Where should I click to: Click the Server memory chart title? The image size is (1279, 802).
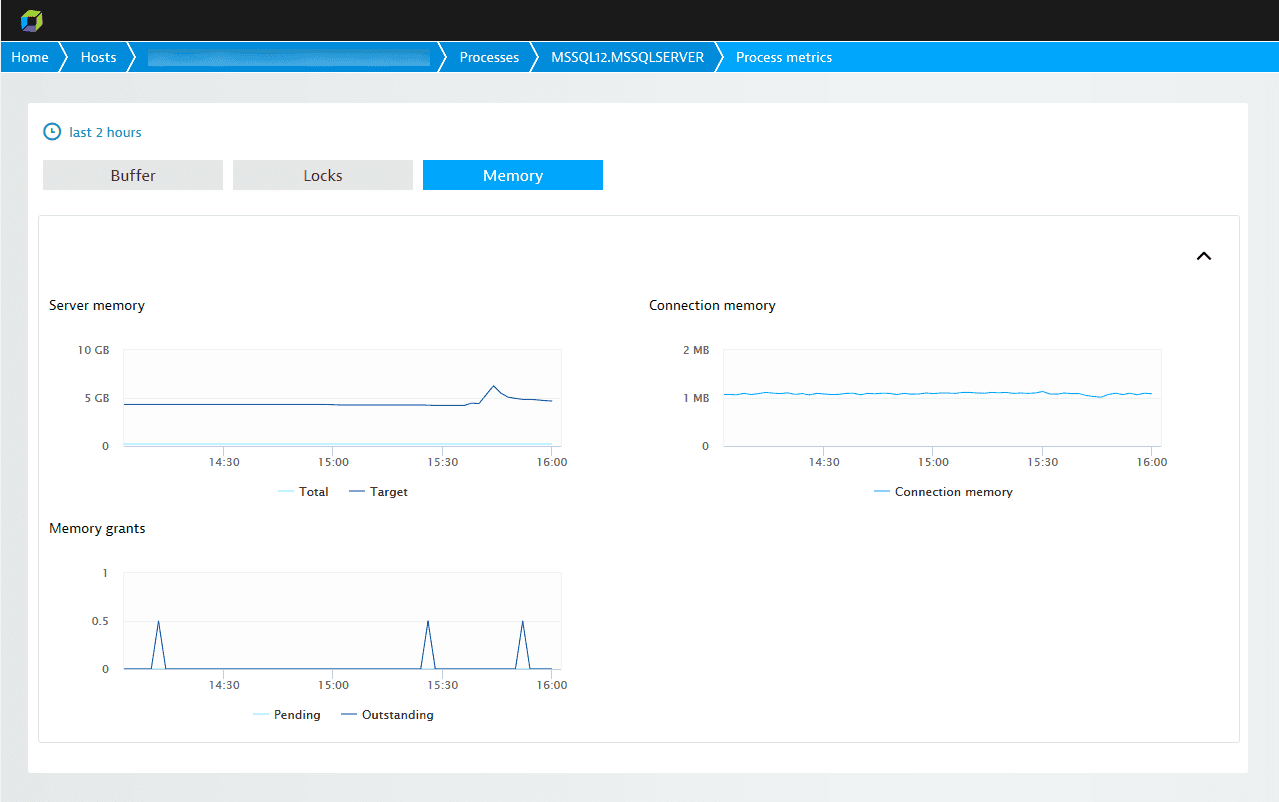(97, 306)
